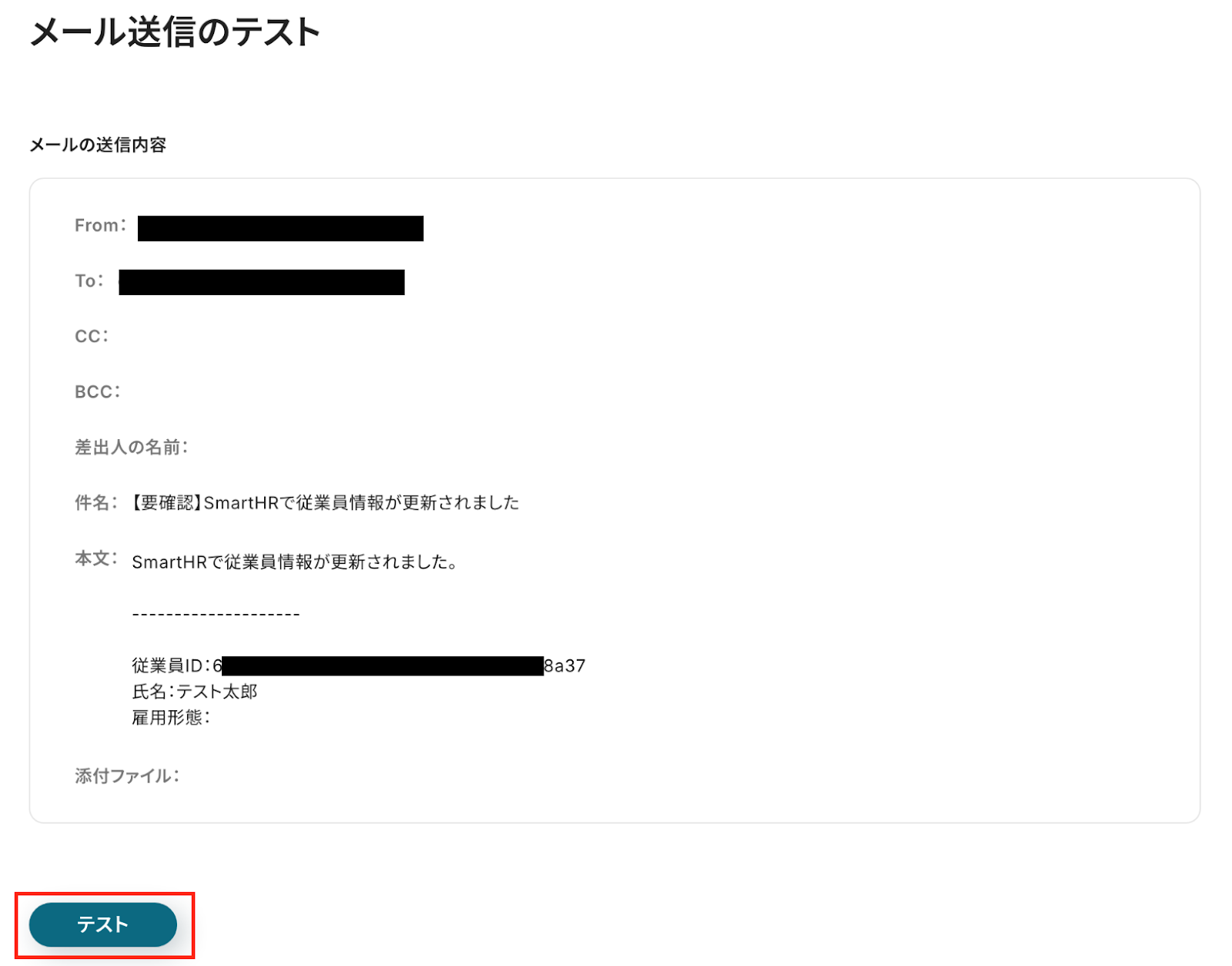Click the 件名 label

(x=95, y=503)
